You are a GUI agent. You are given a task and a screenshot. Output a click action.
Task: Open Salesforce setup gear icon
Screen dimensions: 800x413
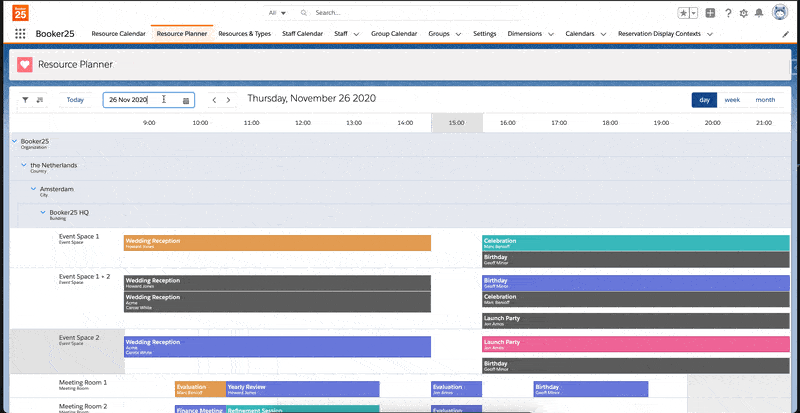coord(743,13)
